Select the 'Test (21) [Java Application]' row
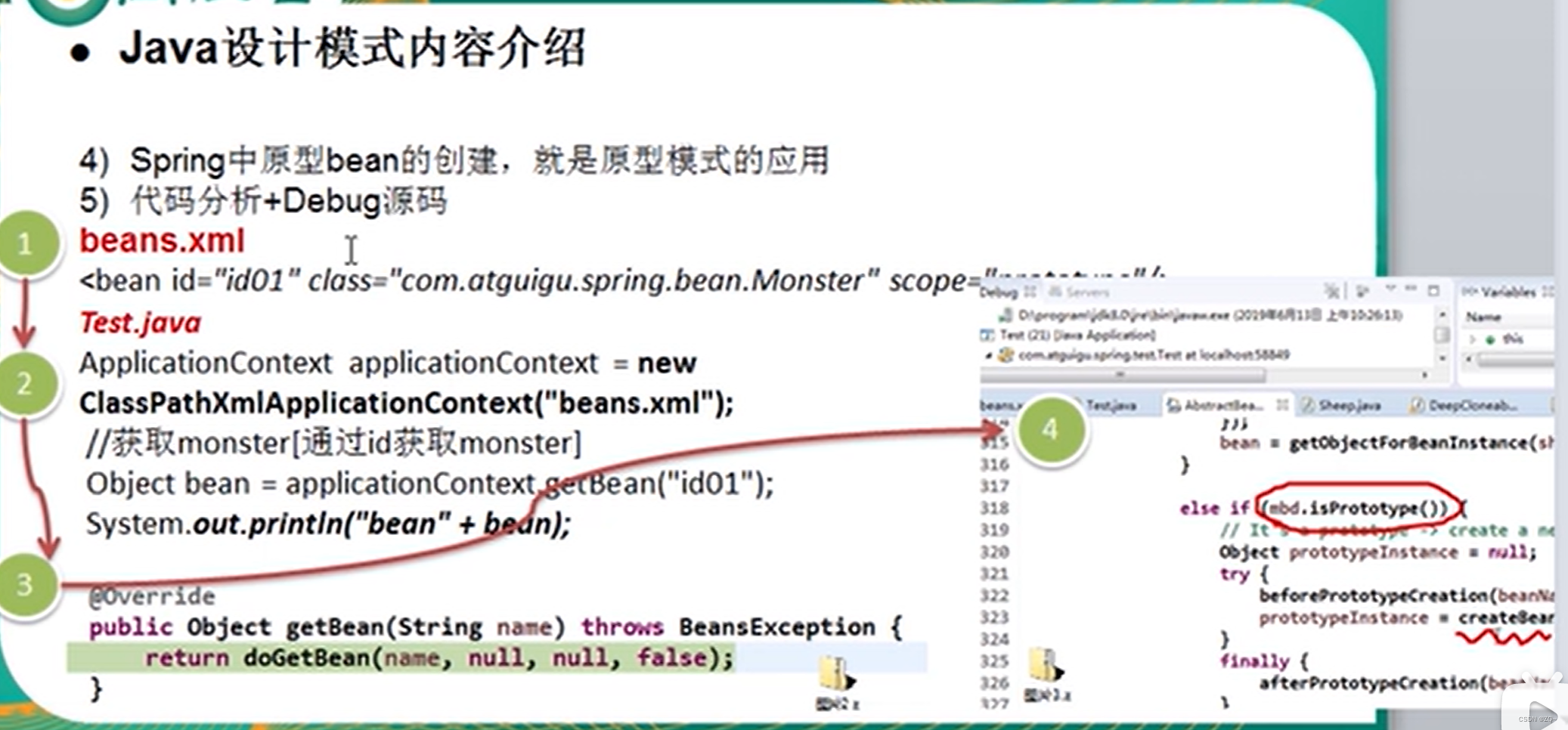Image resolution: width=1568 pixels, height=730 pixels. click(x=1068, y=335)
